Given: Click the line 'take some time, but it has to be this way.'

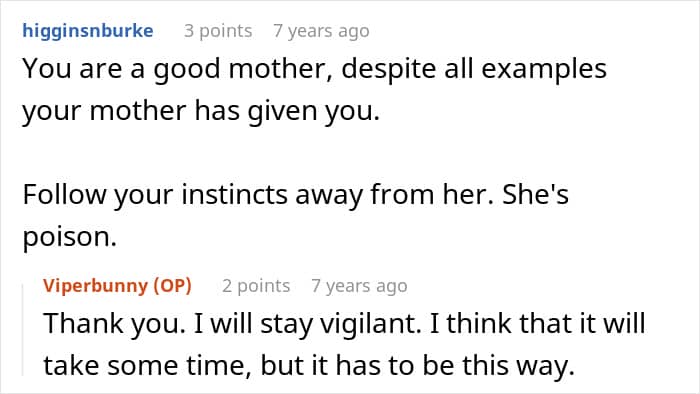Looking at the screenshot, I should click(x=308, y=366).
